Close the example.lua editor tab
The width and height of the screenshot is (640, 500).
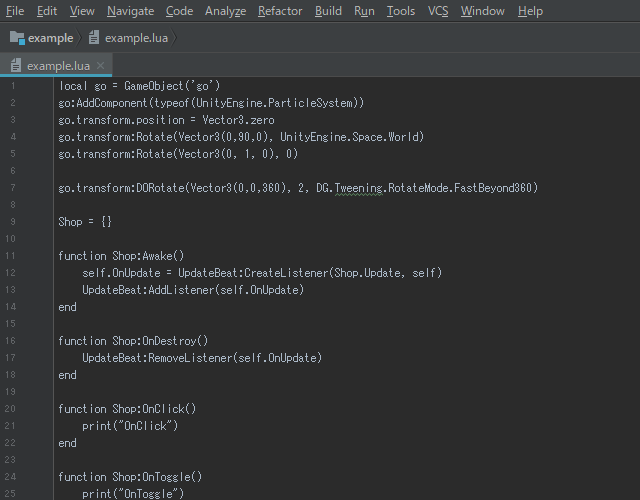coord(100,65)
